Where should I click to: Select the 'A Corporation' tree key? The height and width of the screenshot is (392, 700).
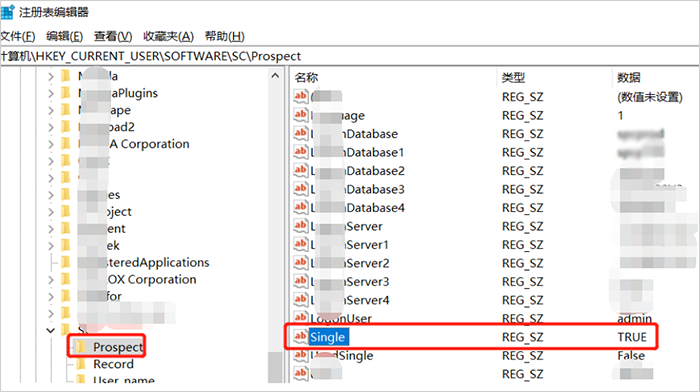click(134, 144)
